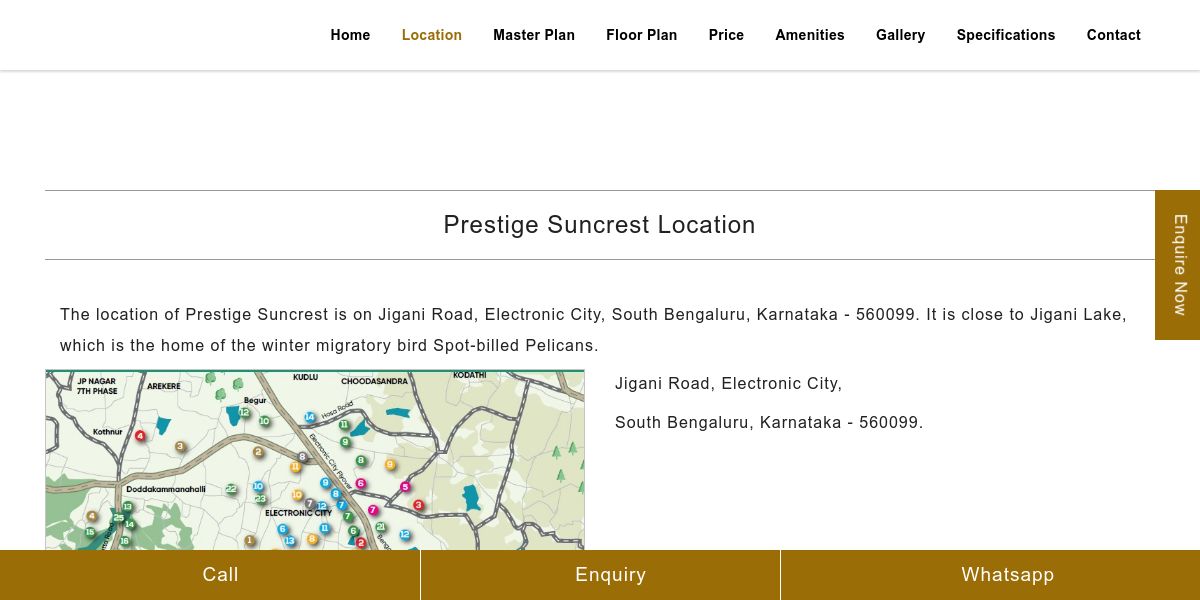Screen dimensions: 1200x600
Task: Click the red marker 4 near Kothnur
Action: [140, 436]
